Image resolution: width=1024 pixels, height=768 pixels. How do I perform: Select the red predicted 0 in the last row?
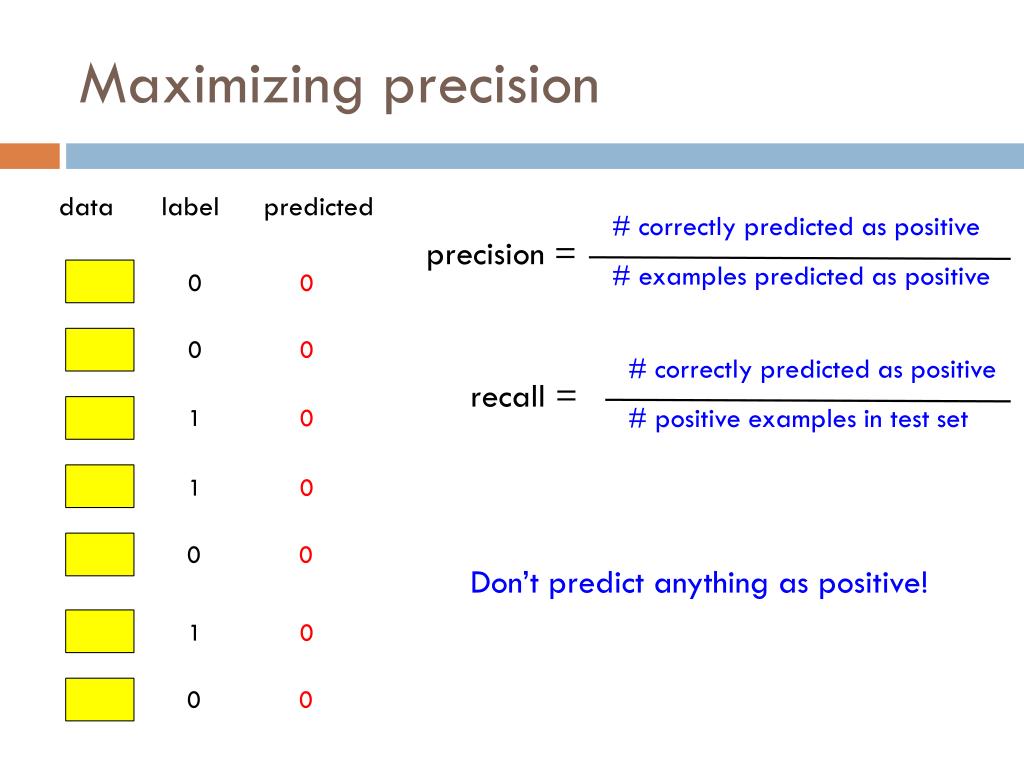[x=306, y=699]
